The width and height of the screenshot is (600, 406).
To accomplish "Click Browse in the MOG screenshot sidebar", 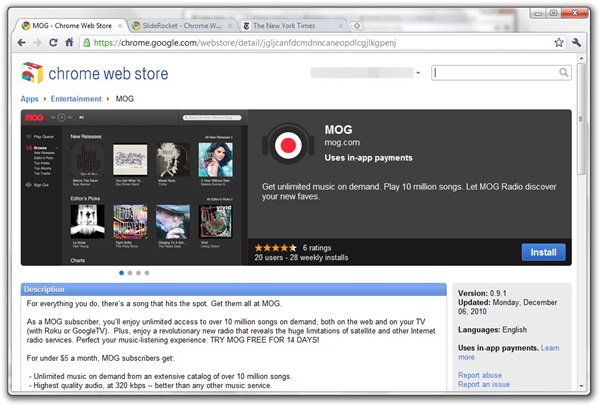I will pos(40,148).
